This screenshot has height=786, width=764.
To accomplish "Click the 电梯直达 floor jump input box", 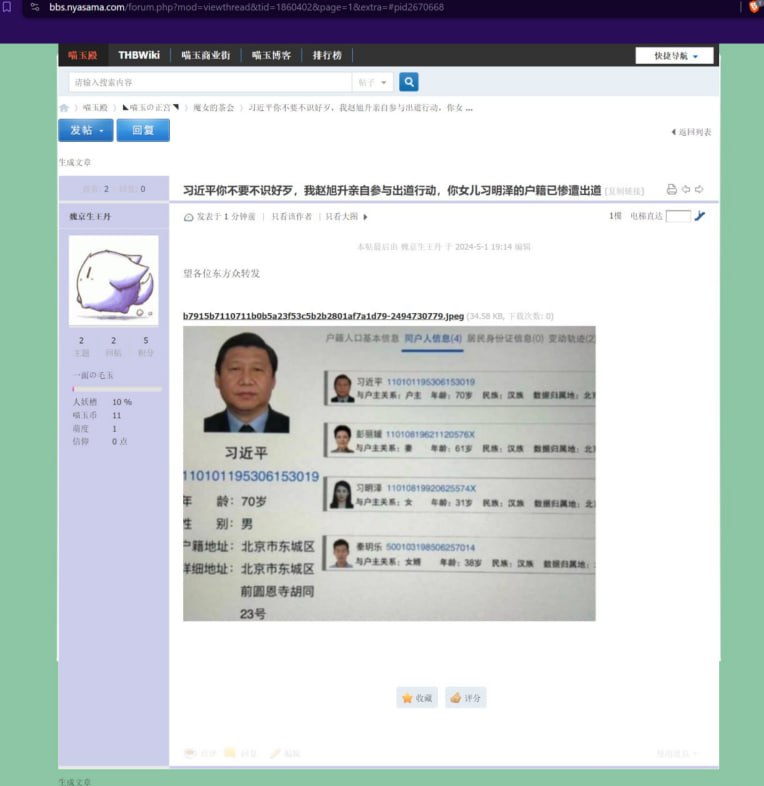I will coord(678,216).
